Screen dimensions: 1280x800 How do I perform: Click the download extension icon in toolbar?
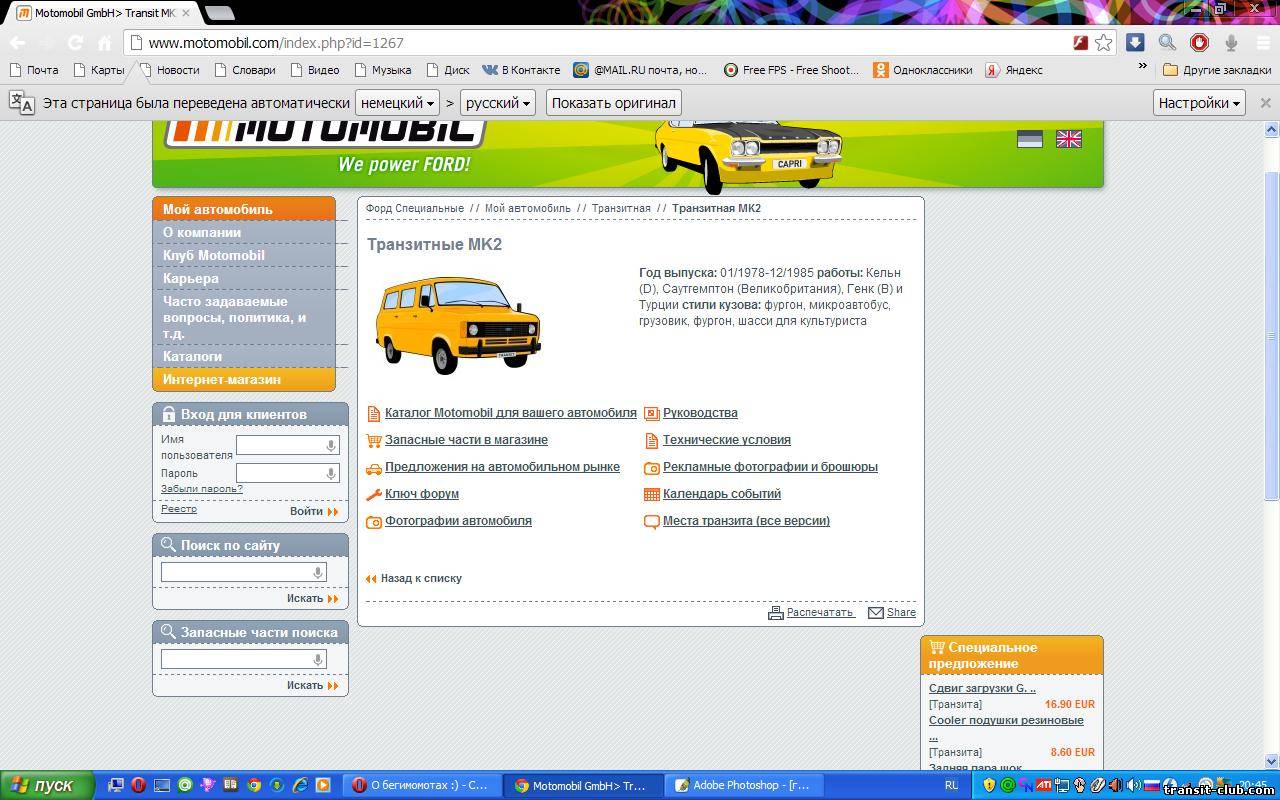point(1135,42)
